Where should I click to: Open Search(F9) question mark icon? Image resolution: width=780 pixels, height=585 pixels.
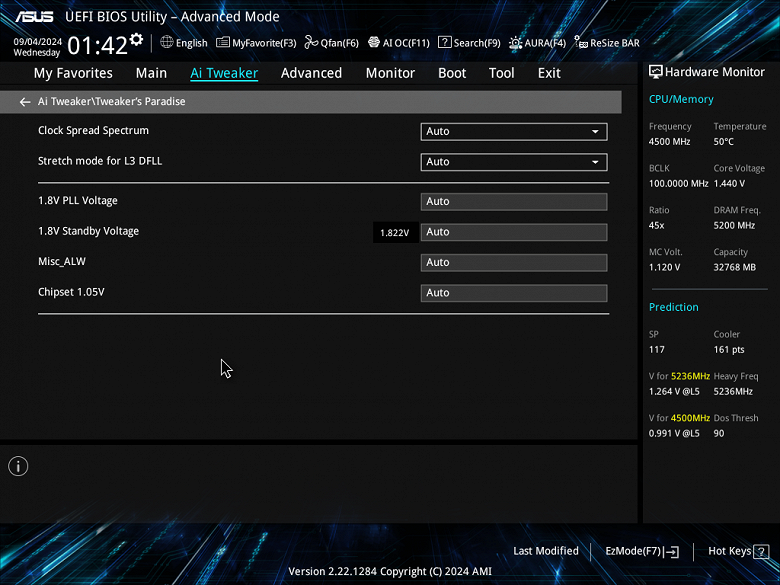click(x=444, y=42)
